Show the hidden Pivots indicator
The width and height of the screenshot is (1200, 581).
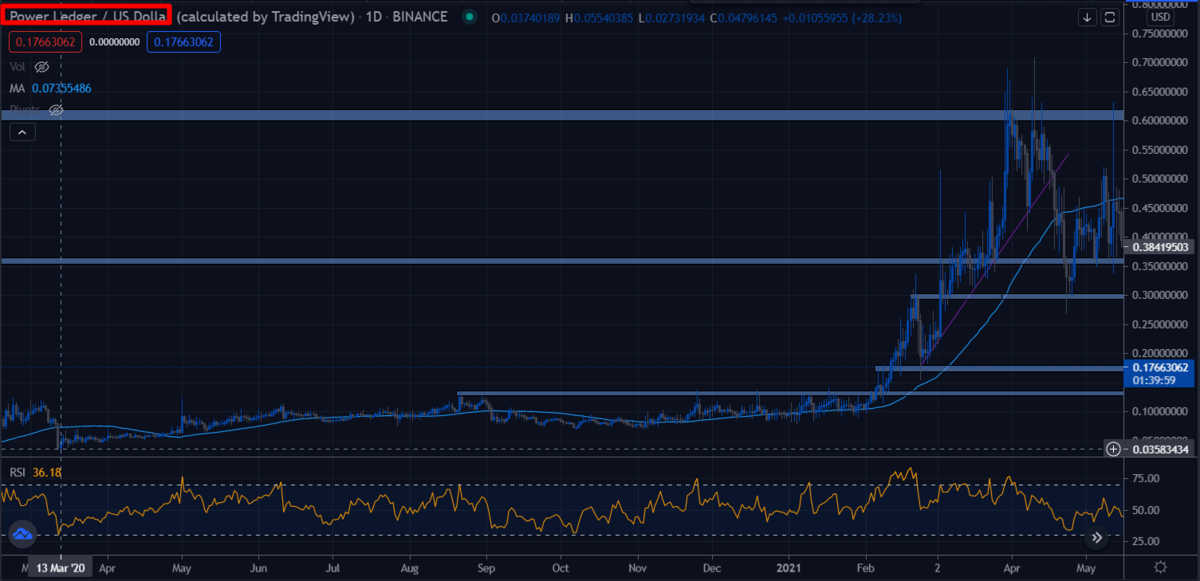(x=57, y=110)
